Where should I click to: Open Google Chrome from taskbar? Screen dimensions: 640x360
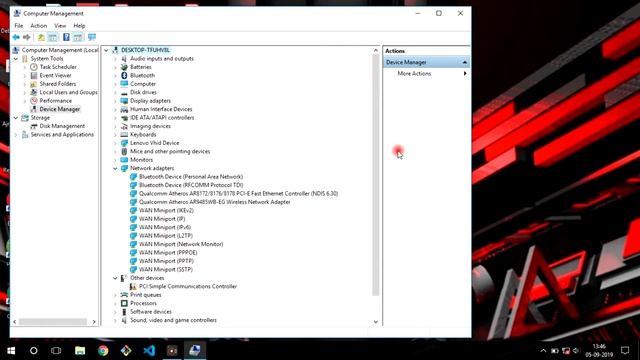point(103,351)
